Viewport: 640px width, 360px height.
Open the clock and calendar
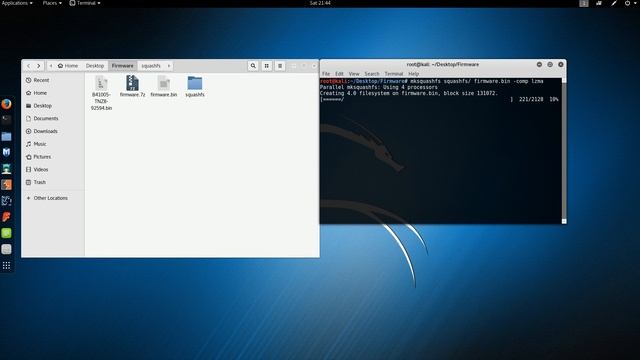pos(320,3)
